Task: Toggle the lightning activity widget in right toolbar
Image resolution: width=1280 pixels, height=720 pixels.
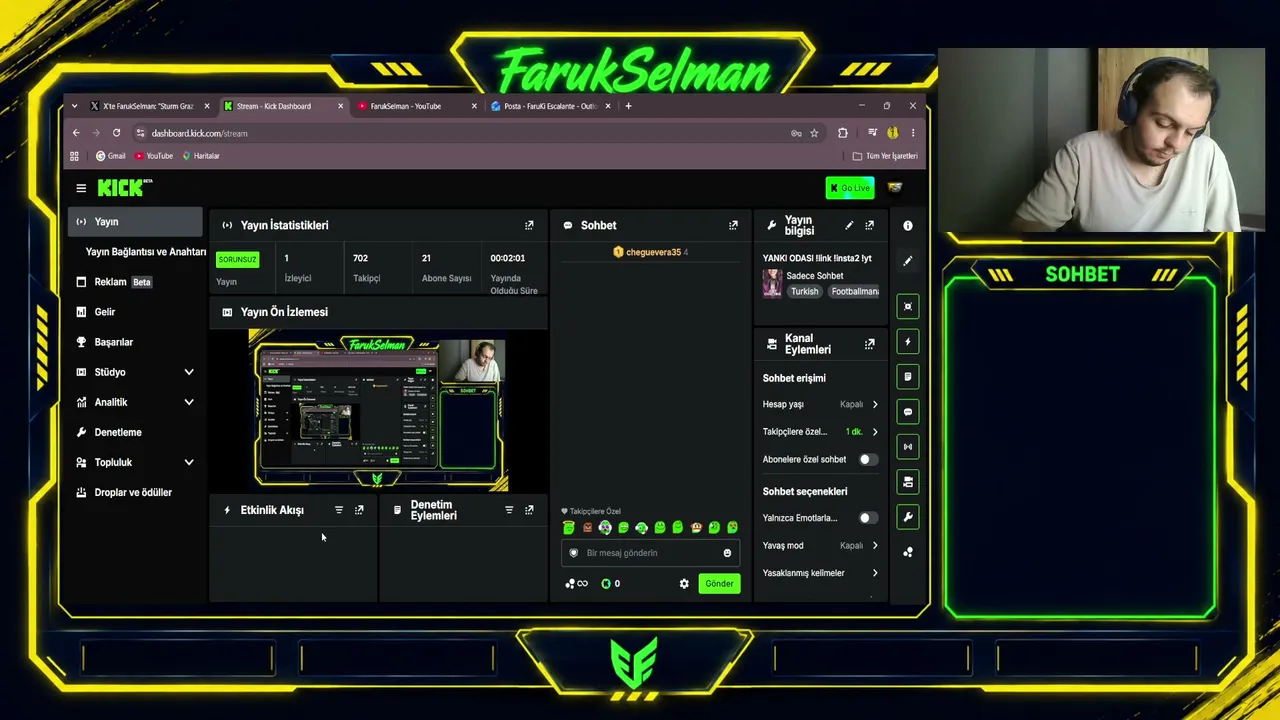Action: 908,342
